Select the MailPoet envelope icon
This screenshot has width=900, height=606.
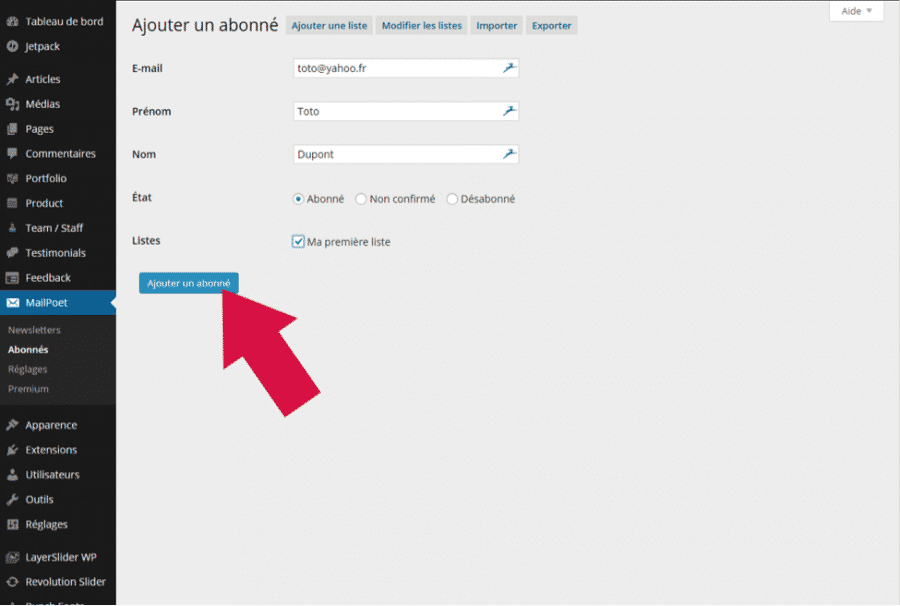pos(12,303)
